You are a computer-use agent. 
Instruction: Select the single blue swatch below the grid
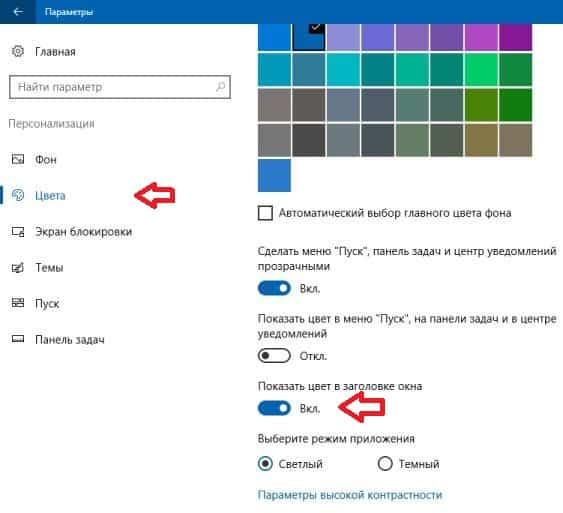pos(274,176)
